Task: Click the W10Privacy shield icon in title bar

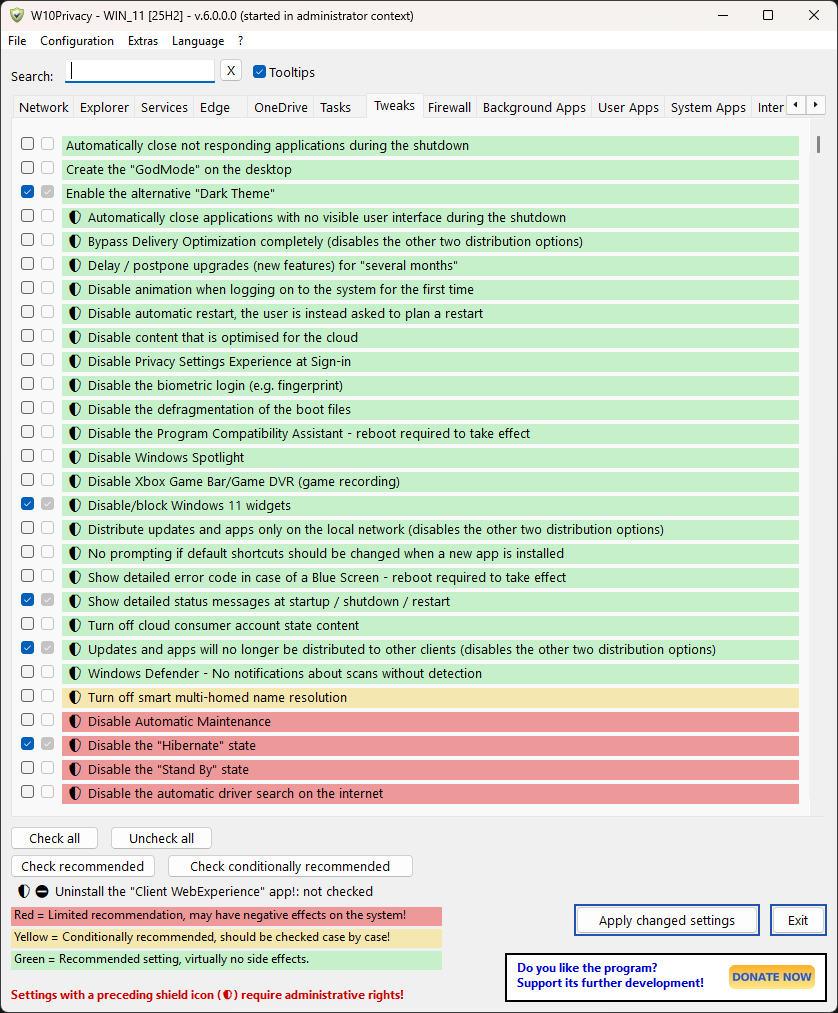Action: [17, 15]
